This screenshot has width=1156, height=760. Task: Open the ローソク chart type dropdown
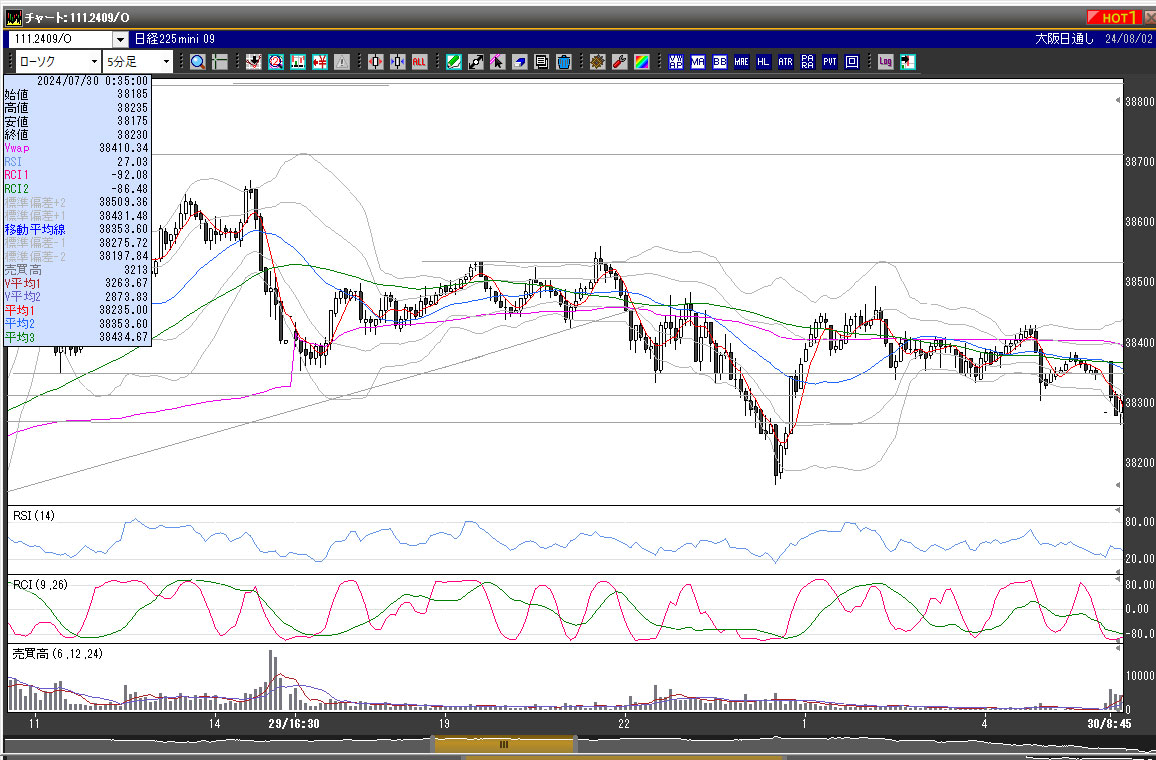(57, 62)
